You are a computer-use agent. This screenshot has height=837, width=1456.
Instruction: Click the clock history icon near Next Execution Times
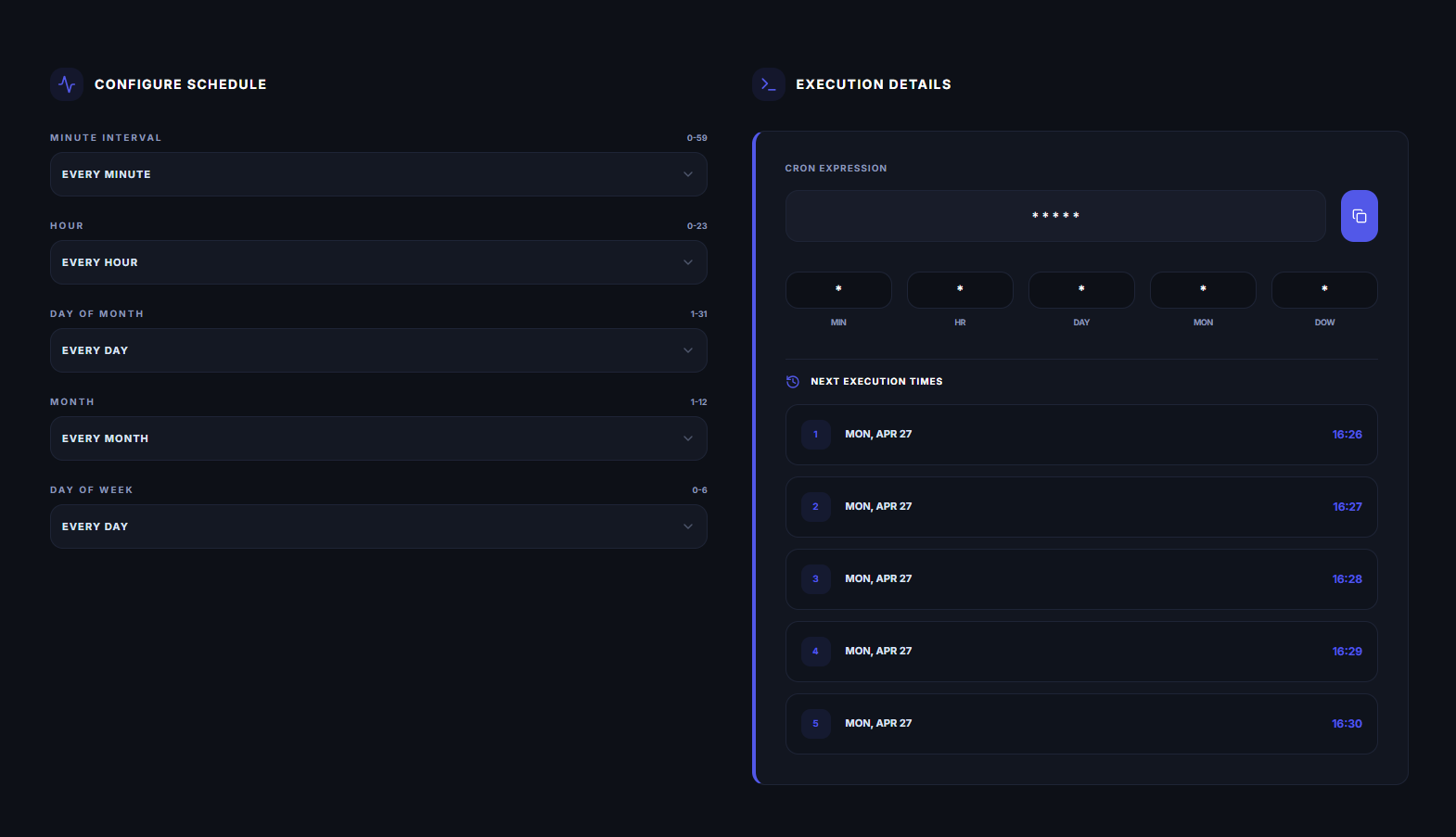click(793, 382)
